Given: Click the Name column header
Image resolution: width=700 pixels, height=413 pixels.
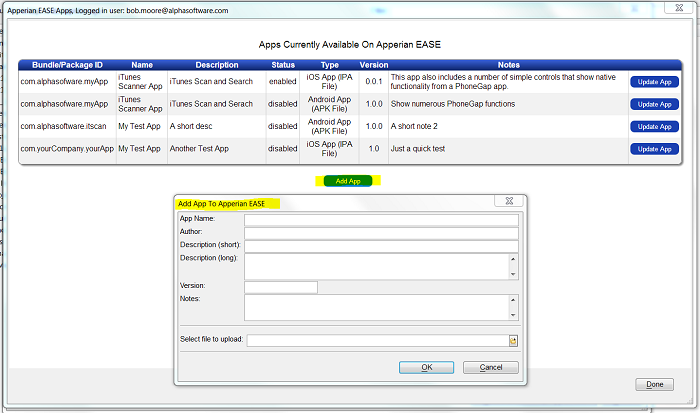Looking at the screenshot, I should coord(142,65).
